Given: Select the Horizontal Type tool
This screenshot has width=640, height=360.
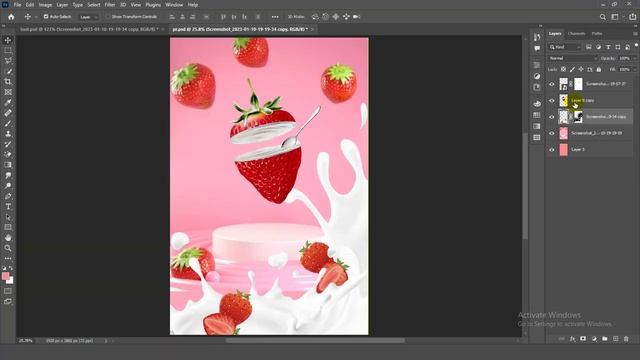Looking at the screenshot, I should point(8,207).
